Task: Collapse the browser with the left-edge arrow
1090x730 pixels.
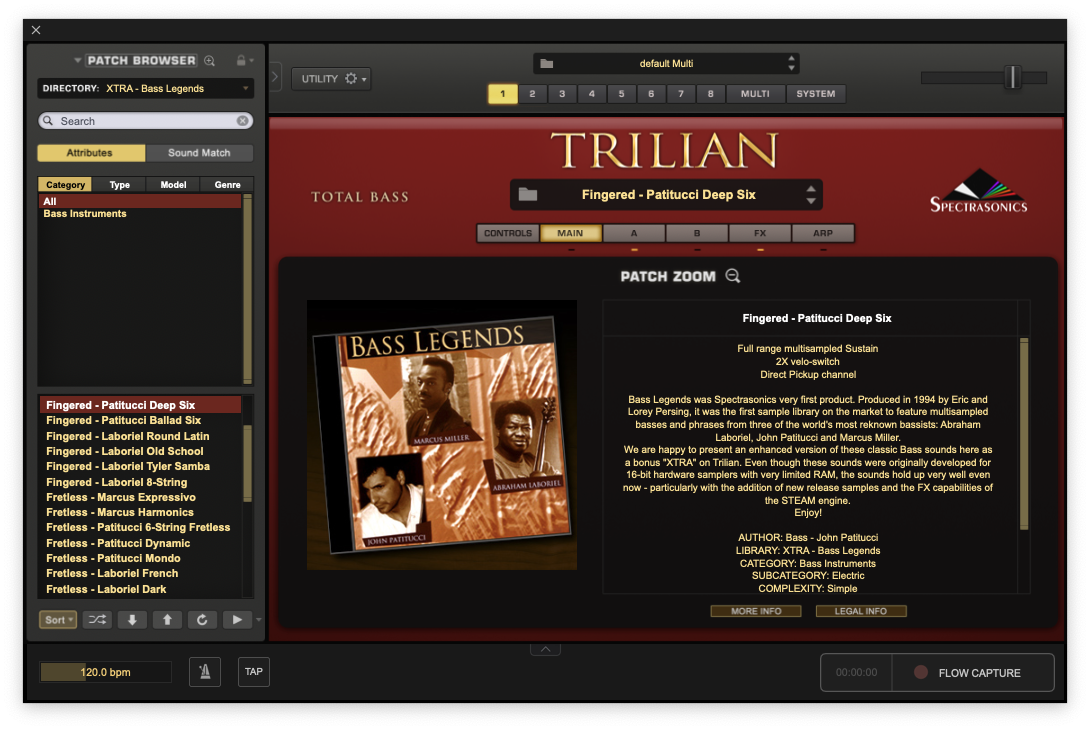Action: click(275, 76)
